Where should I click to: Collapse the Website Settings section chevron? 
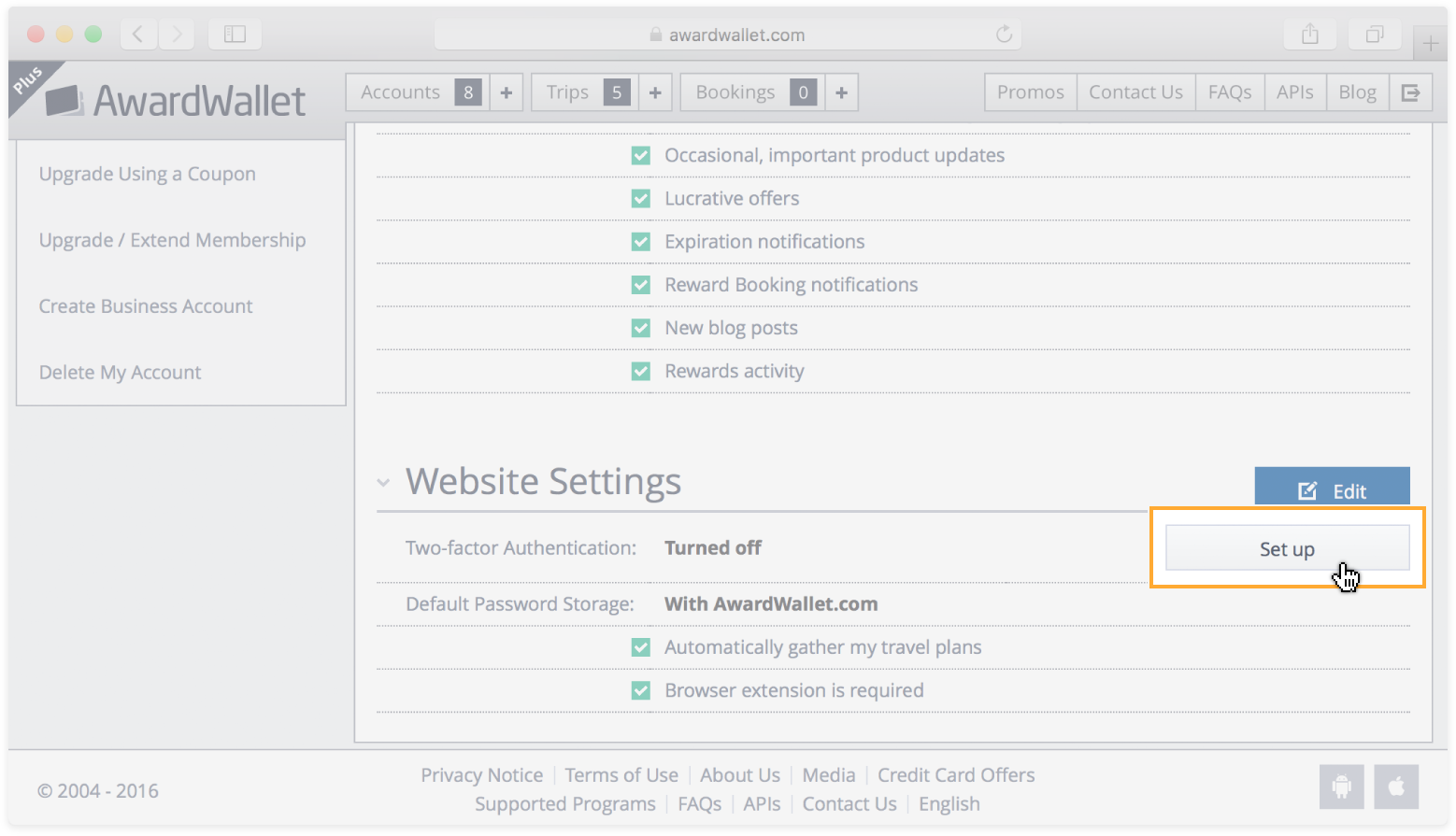click(x=383, y=483)
